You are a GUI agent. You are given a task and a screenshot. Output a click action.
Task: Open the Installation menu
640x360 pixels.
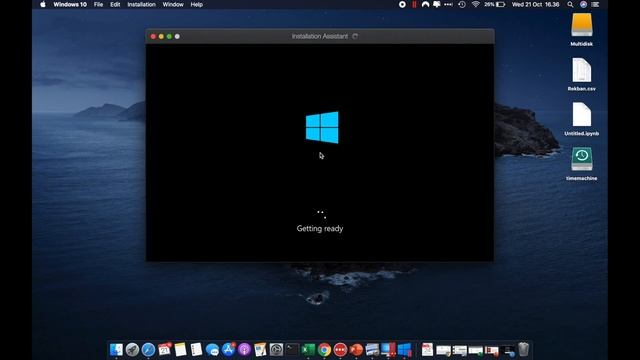141,4
